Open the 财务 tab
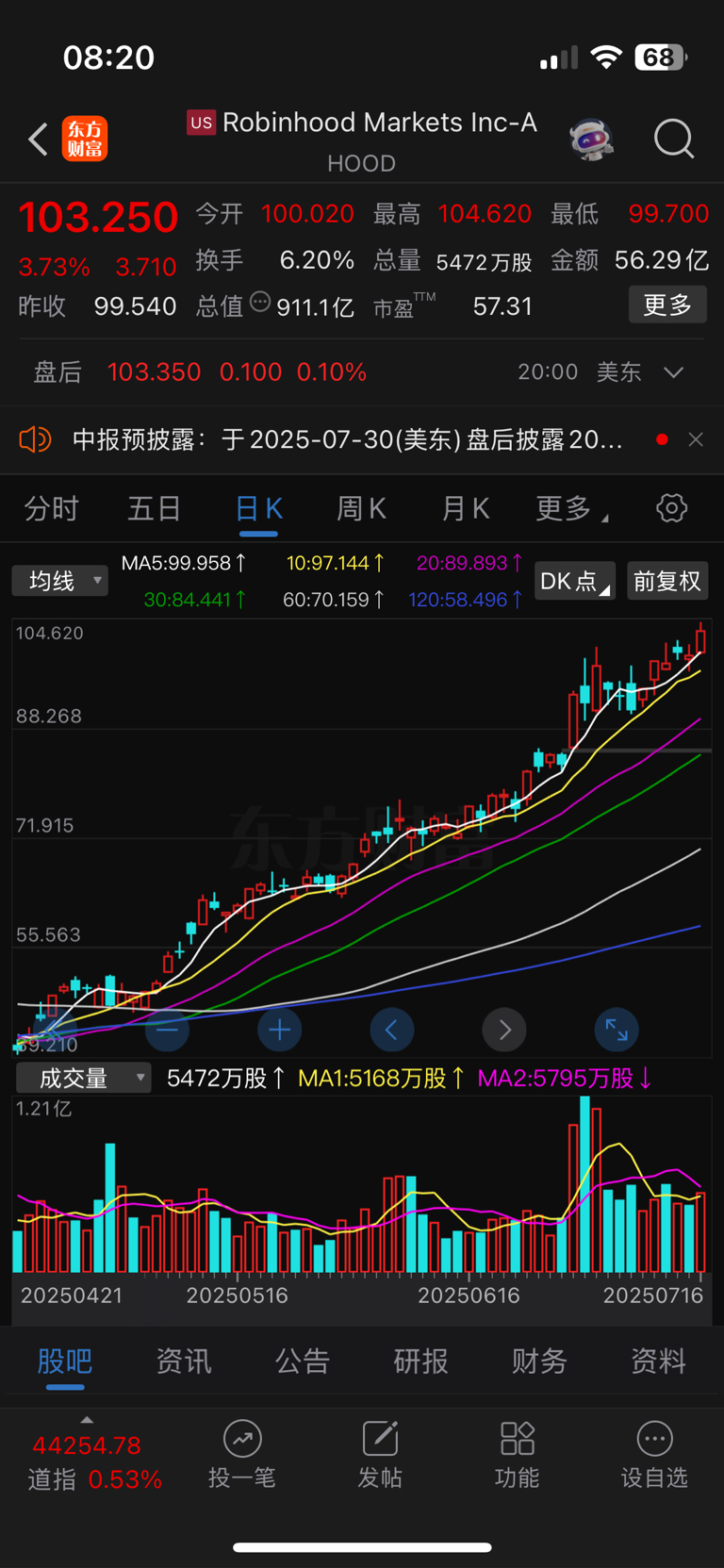This screenshot has width=724, height=1568. click(539, 1362)
